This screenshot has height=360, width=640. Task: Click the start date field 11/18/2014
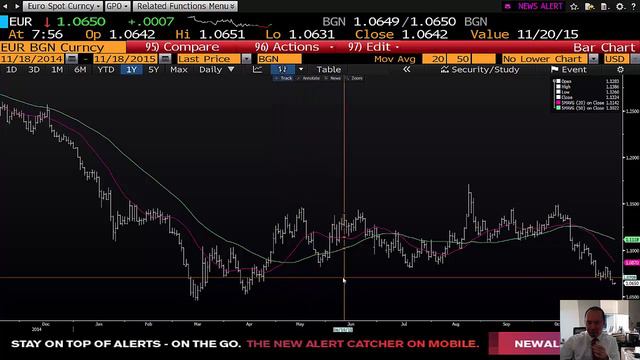click(x=32, y=59)
